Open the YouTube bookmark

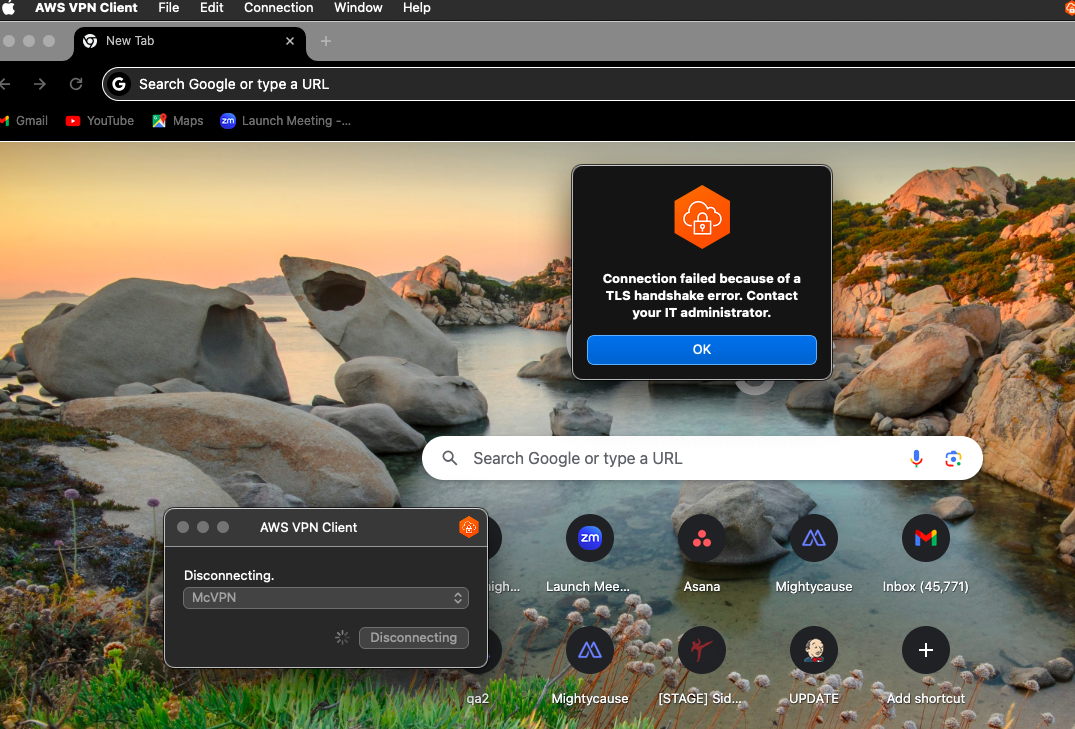[100, 121]
